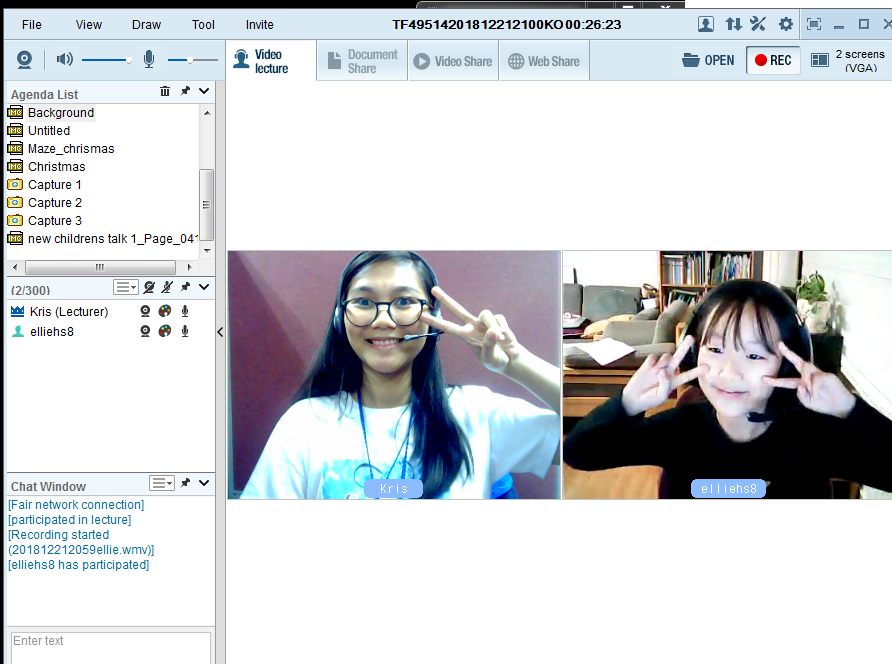Enter full screen with the brackets icon

tap(814, 24)
